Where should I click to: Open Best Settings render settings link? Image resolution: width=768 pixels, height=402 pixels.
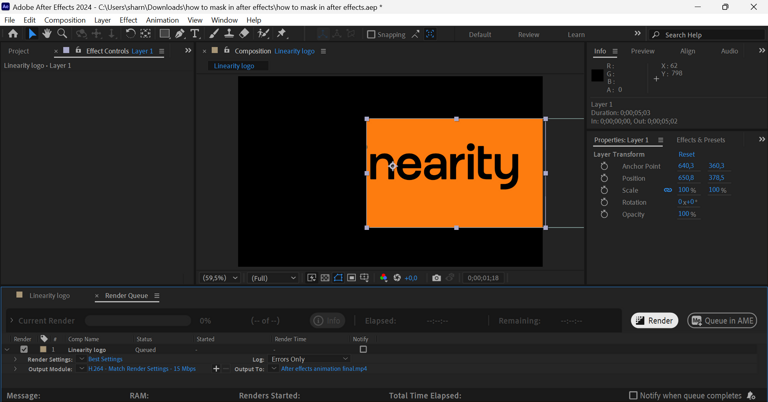pyautogui.click(x=105, y=359)
